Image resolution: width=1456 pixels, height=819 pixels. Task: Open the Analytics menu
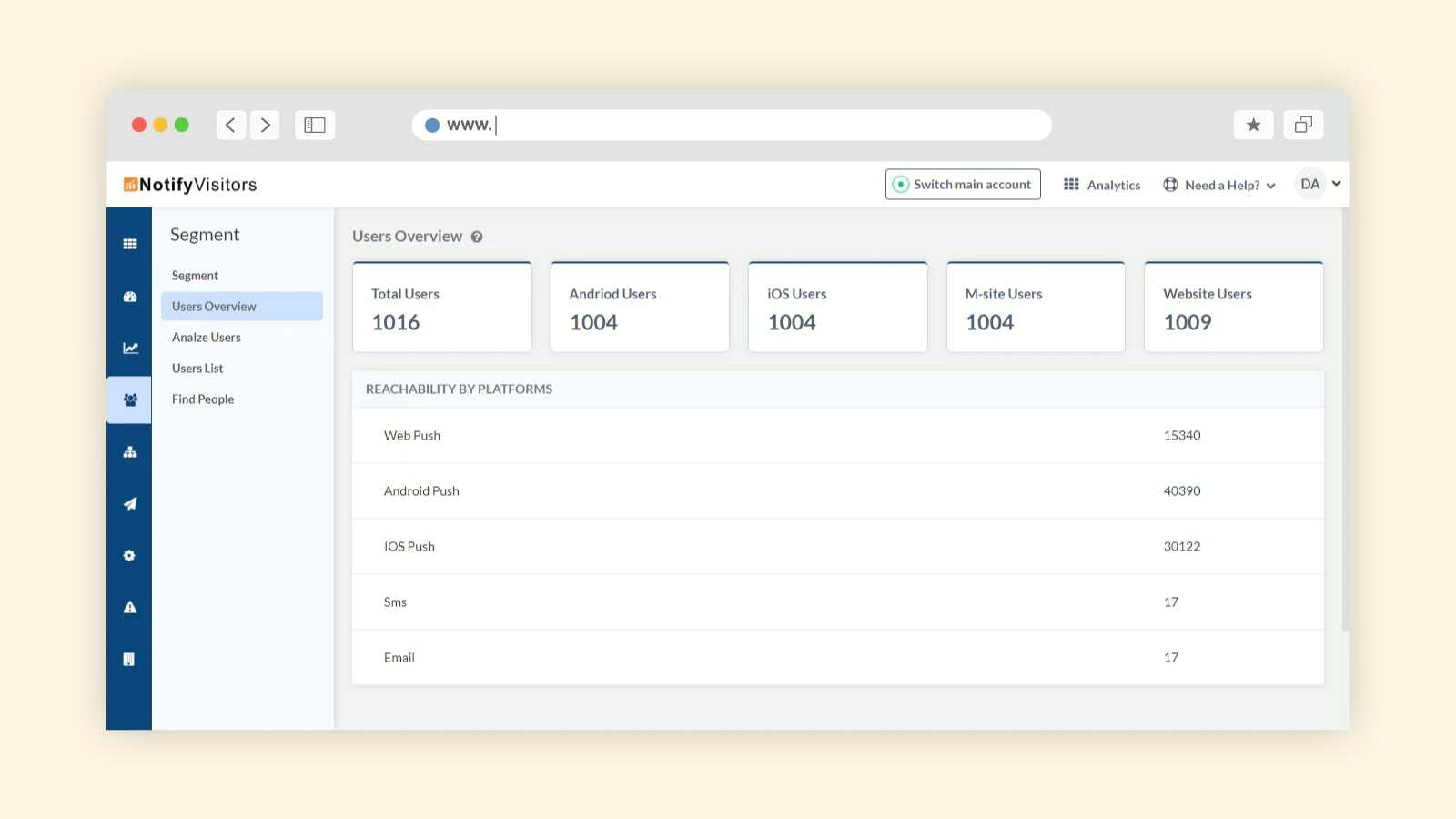click(x=1102, y=185)
